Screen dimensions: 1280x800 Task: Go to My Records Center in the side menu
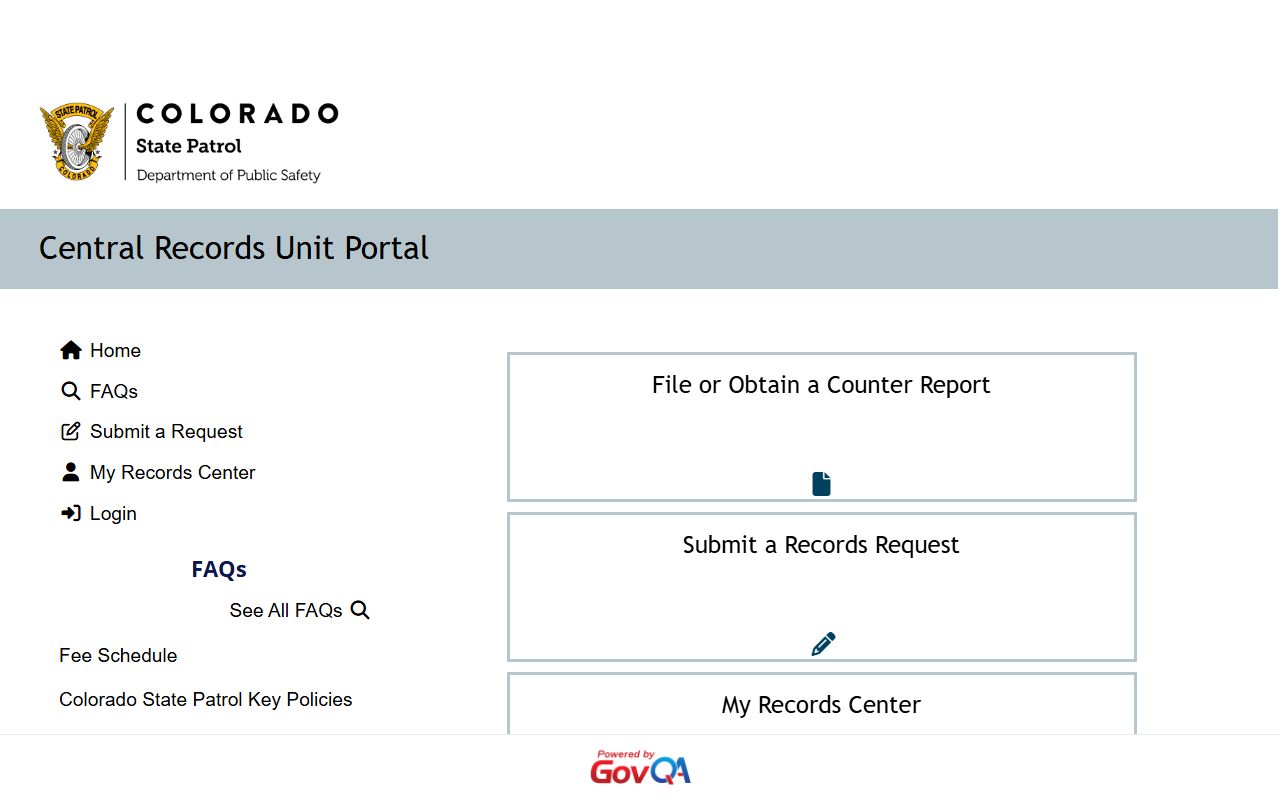pyautogui.click(x=173, y=472)
